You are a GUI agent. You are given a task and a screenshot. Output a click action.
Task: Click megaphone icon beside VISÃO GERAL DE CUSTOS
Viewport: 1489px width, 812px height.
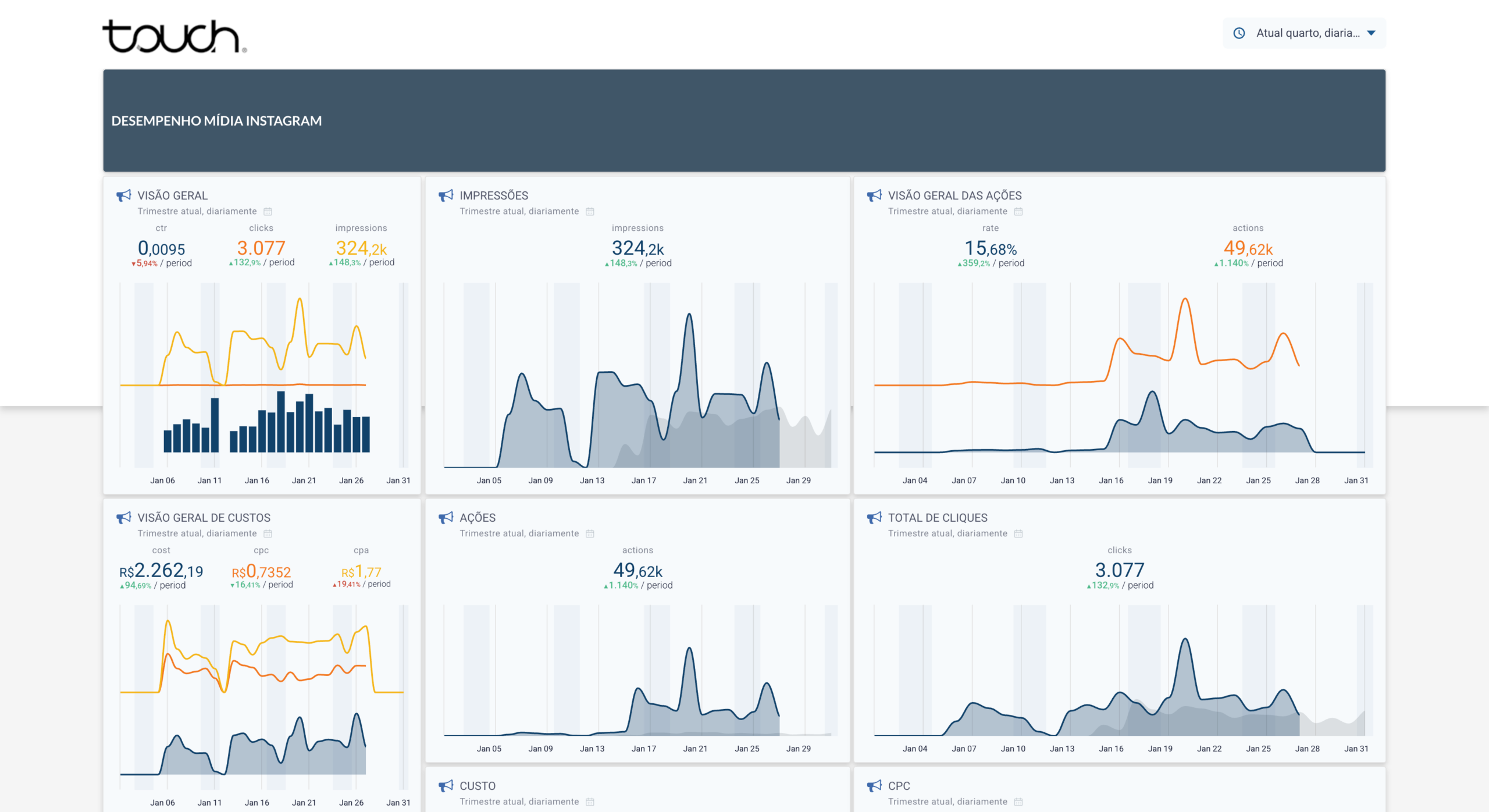point(123,518)
